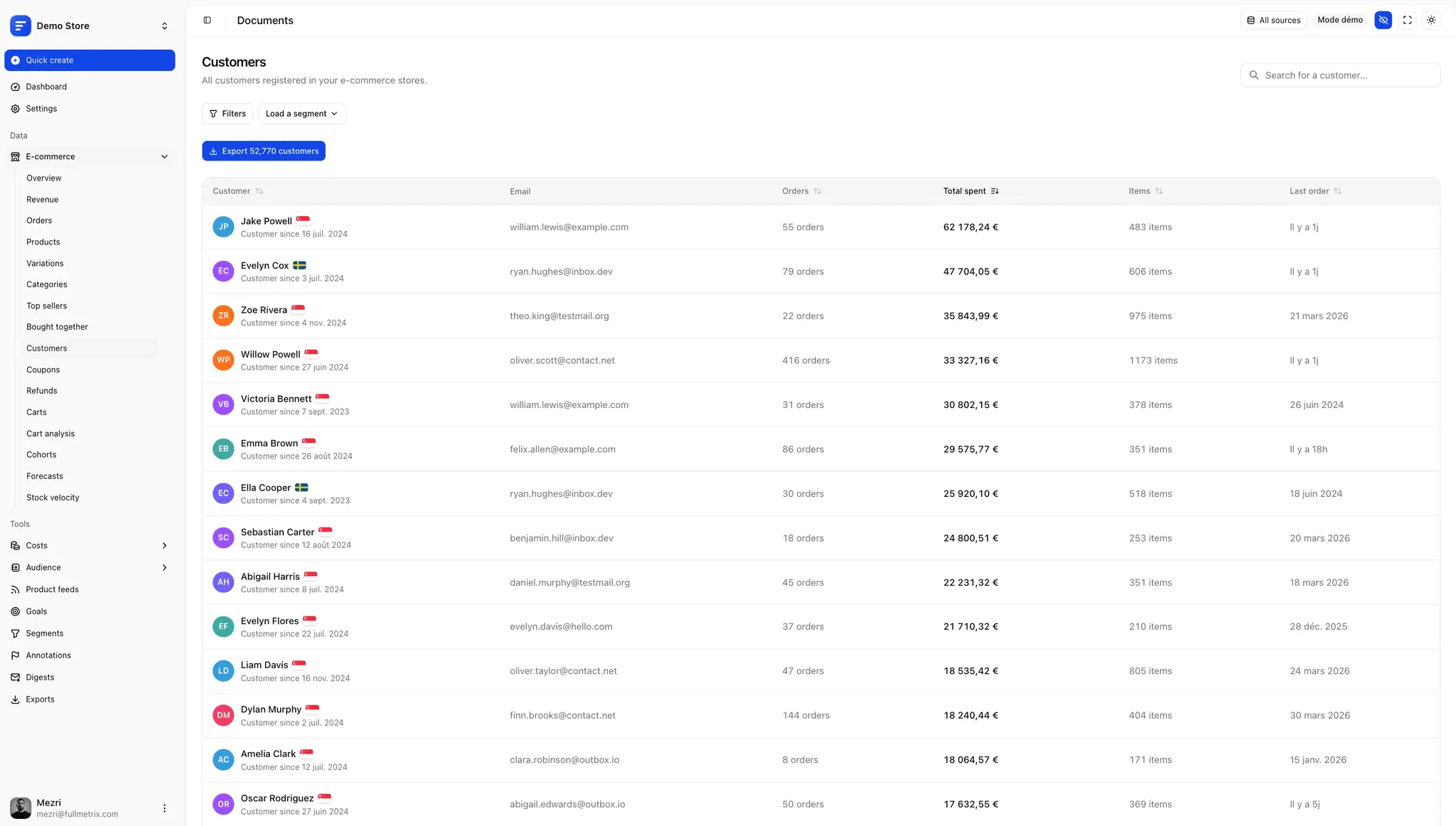
Task: Expand the Audience submenu chevron
Action: [164, 568]
